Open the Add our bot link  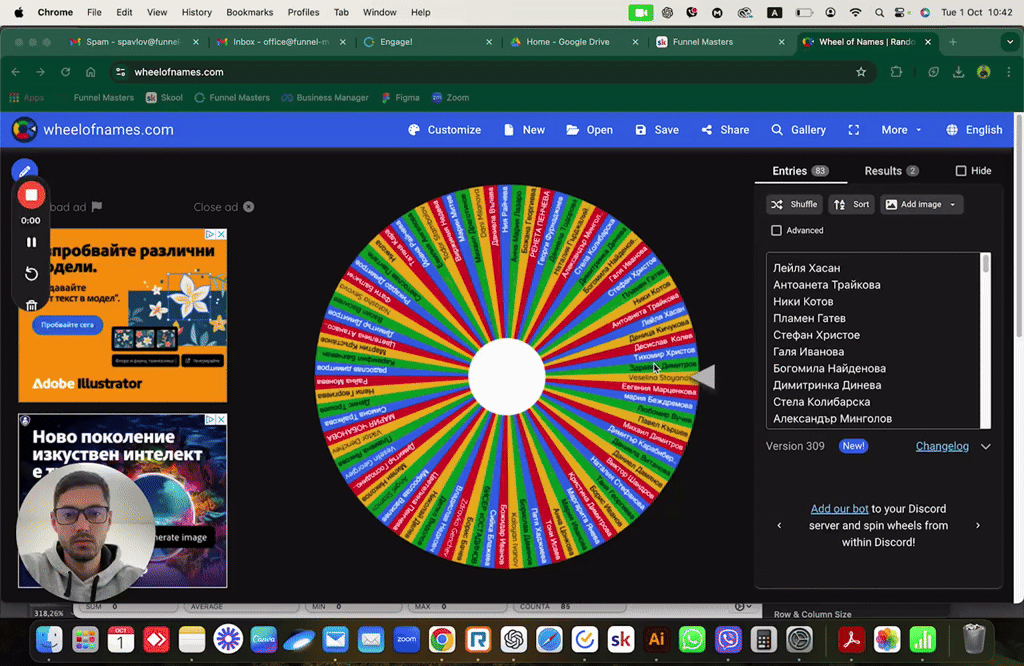click(x=839, y=509)
